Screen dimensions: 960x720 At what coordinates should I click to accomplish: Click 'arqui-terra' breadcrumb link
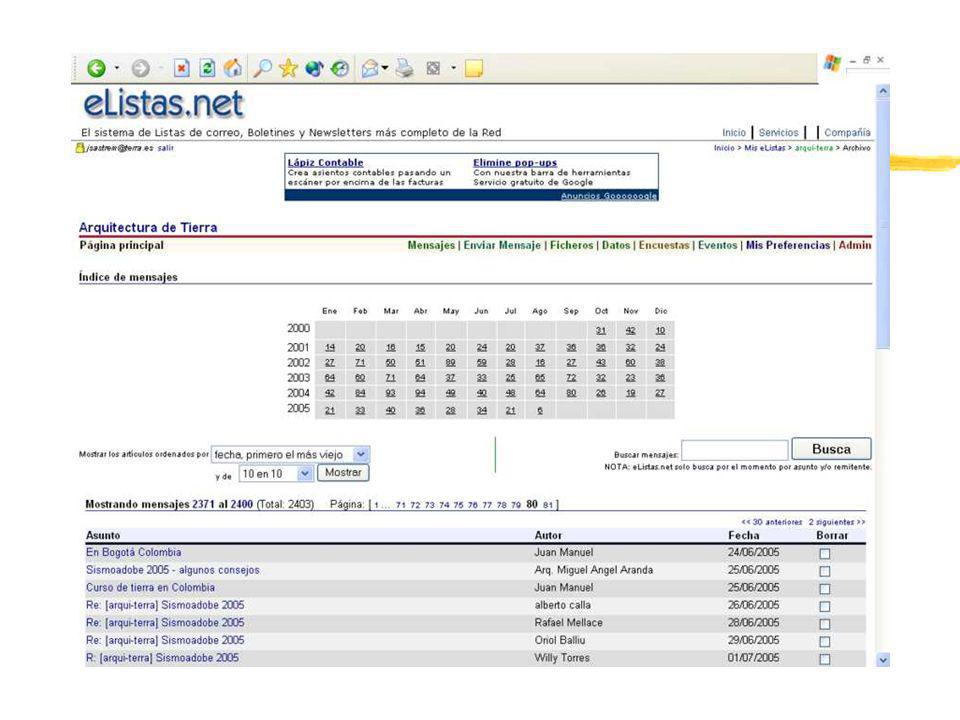pos(814,148)
